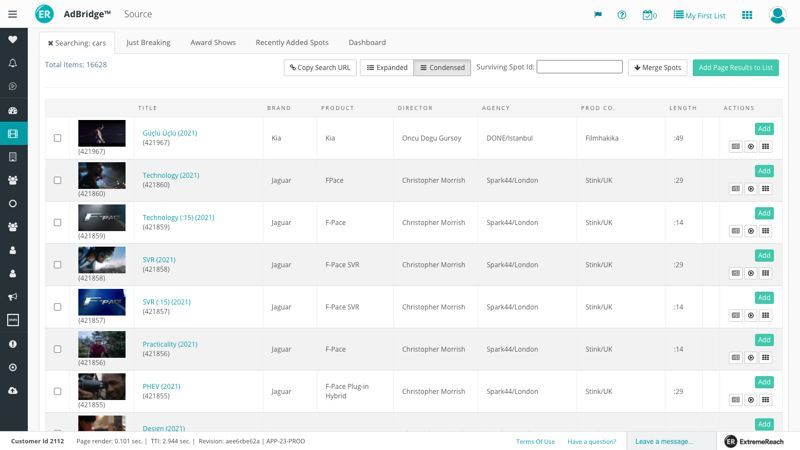The image size is (800, 450).
Task: Open card icon for SVR (2021) row
Action: click(735, 273)
